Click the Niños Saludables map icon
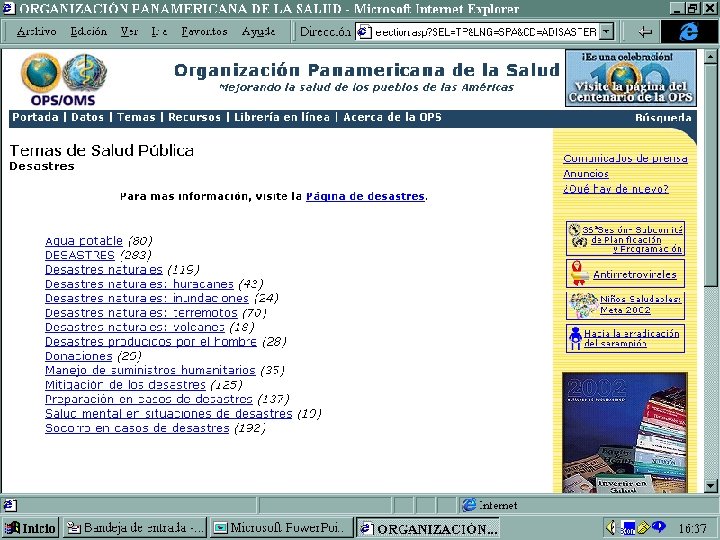 click(583, 305)
